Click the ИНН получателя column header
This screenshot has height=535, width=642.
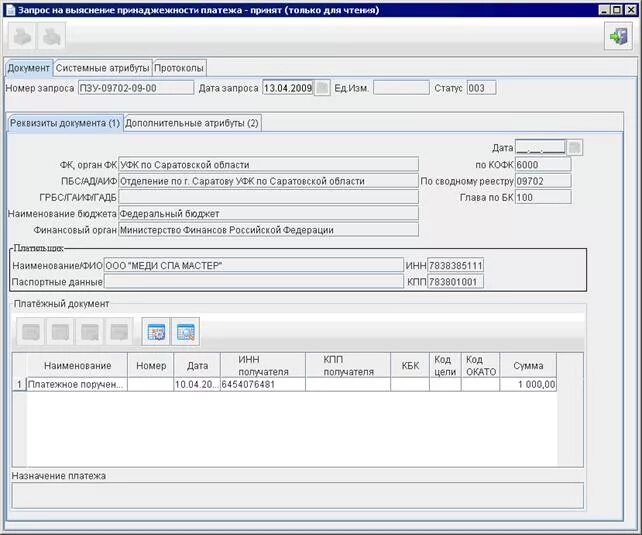coord(263,366)
